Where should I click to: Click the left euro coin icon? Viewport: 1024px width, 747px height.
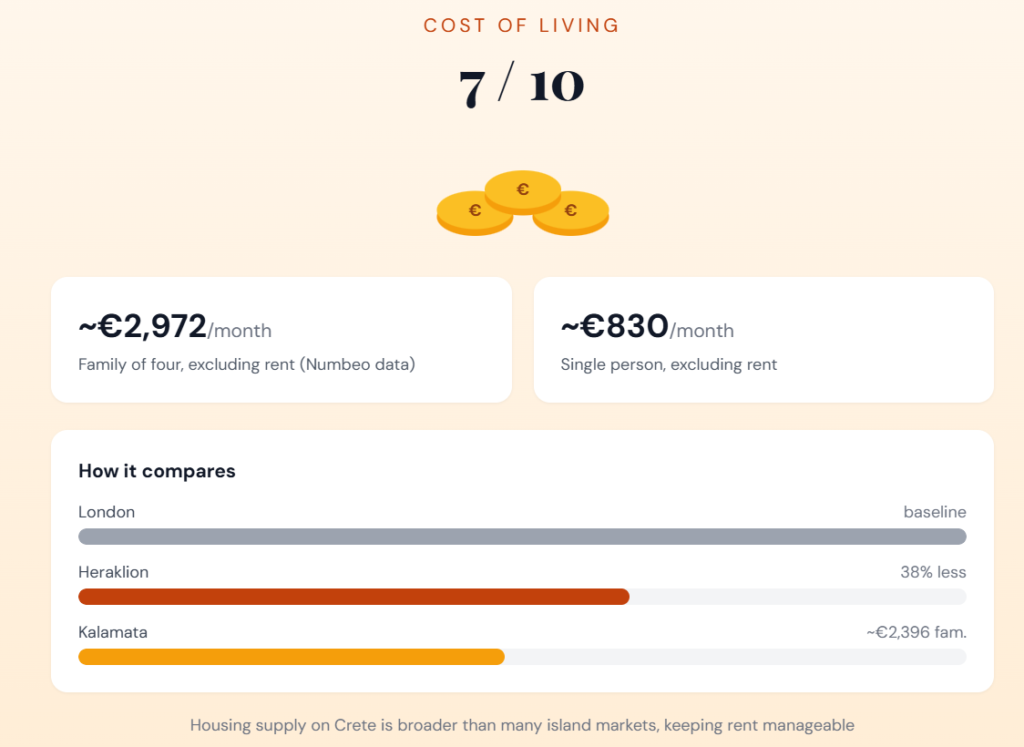tap(475, 212)
